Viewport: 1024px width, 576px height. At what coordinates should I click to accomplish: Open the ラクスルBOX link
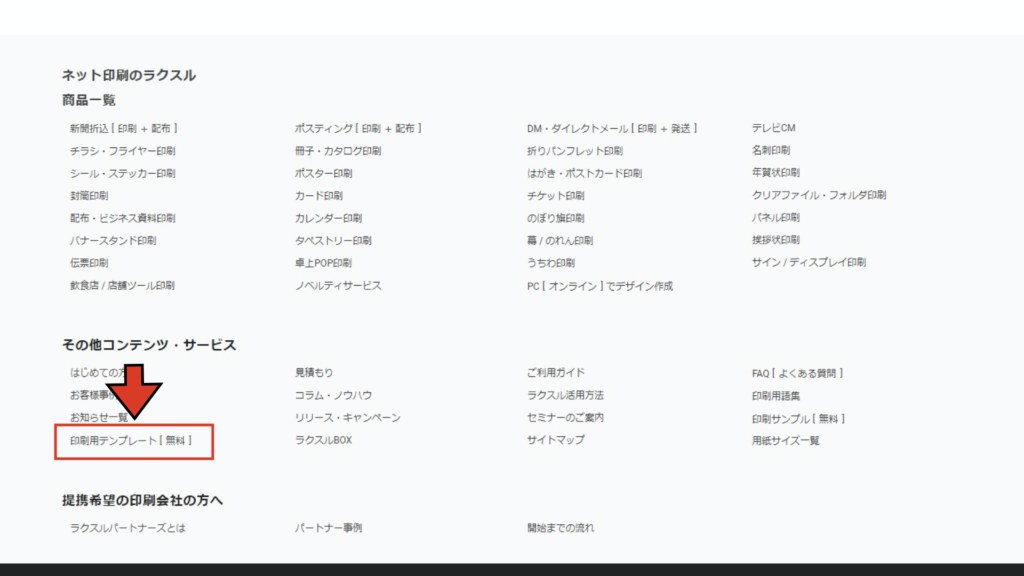click(323, 440)
